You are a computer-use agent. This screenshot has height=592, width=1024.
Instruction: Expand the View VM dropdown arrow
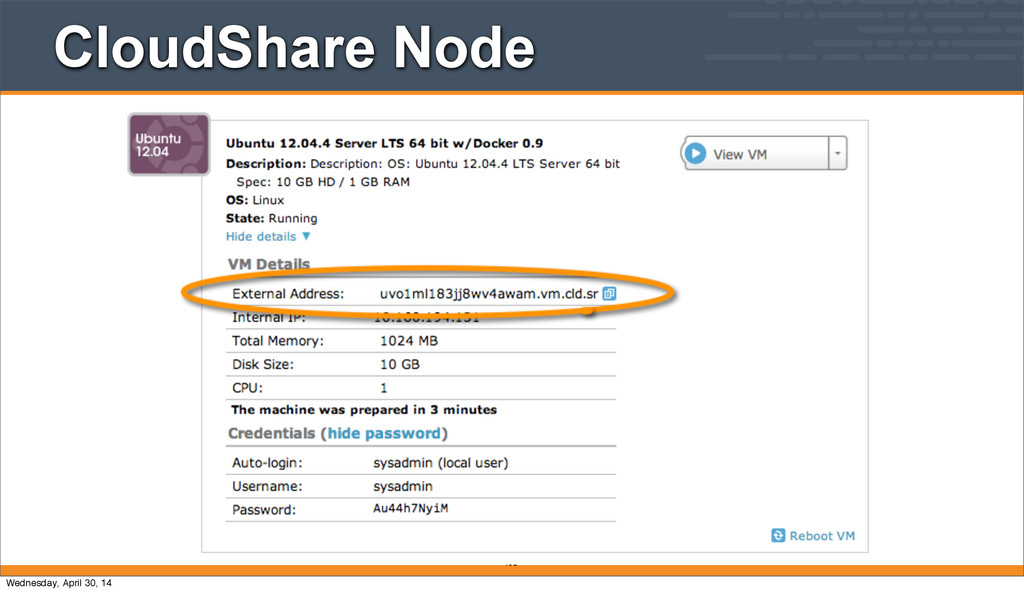click(x=838, y=154)
